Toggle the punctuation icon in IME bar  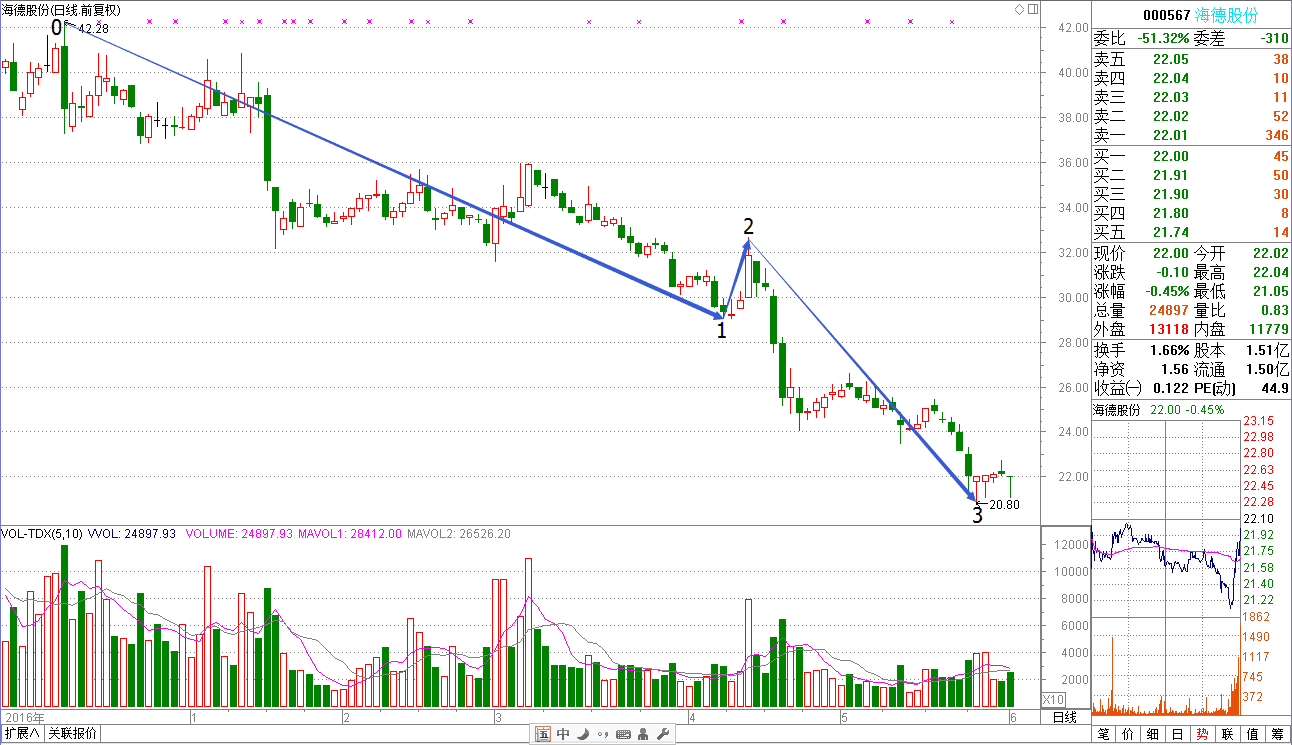click(602, 734)
